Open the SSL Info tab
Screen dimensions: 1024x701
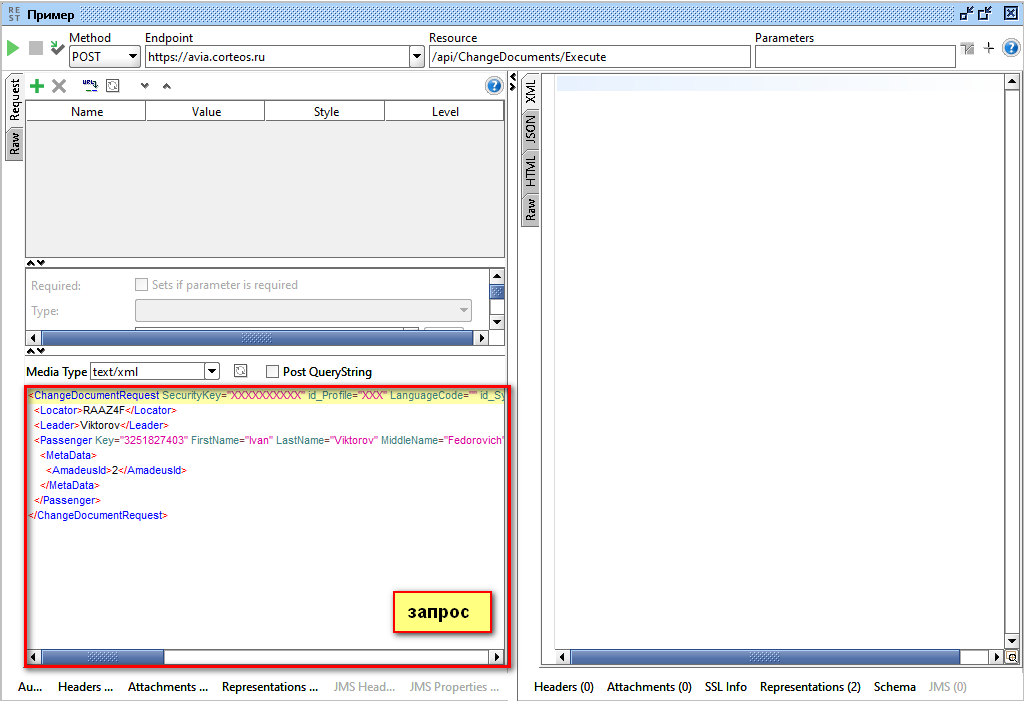coord(725,687)
